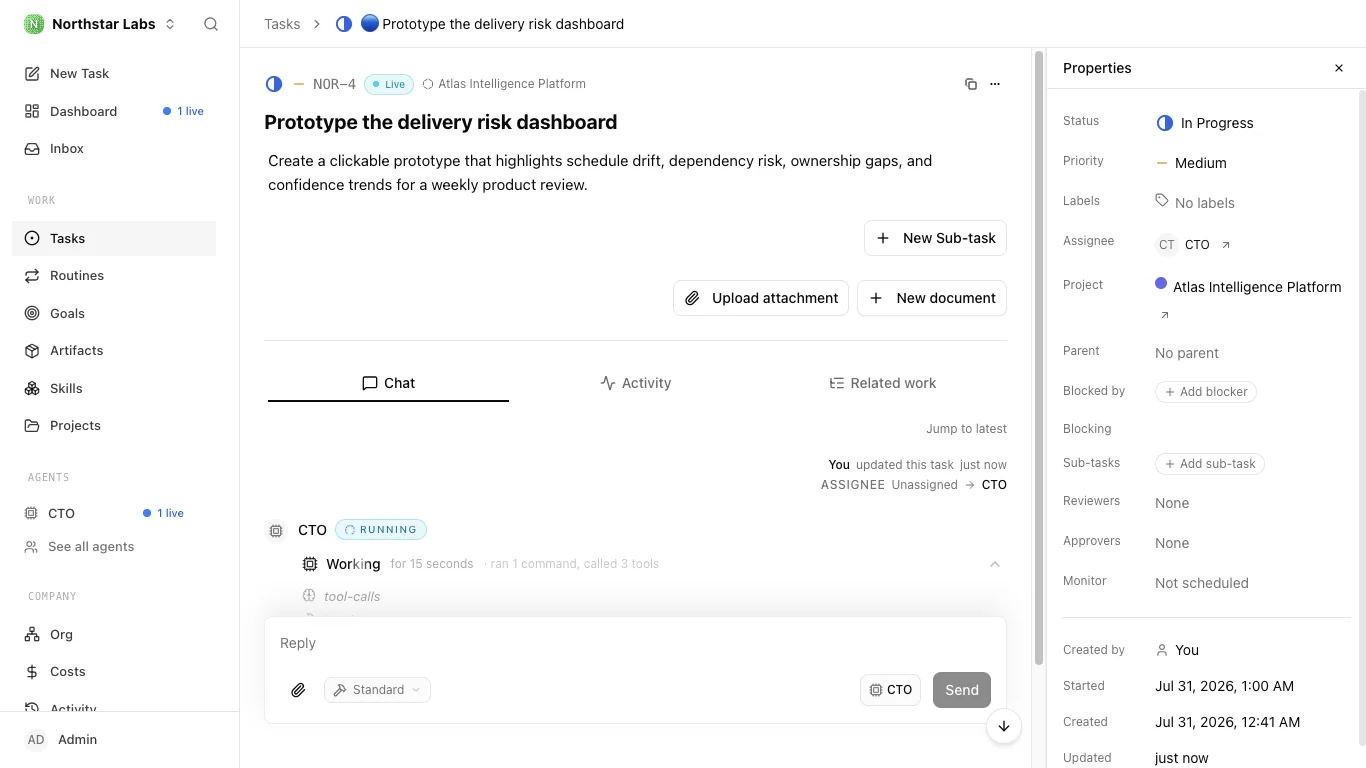This screenshot has width=1366, height=768.
Task: Open the Standard mode dropdown in reply box
Action: tap(377, 690)
